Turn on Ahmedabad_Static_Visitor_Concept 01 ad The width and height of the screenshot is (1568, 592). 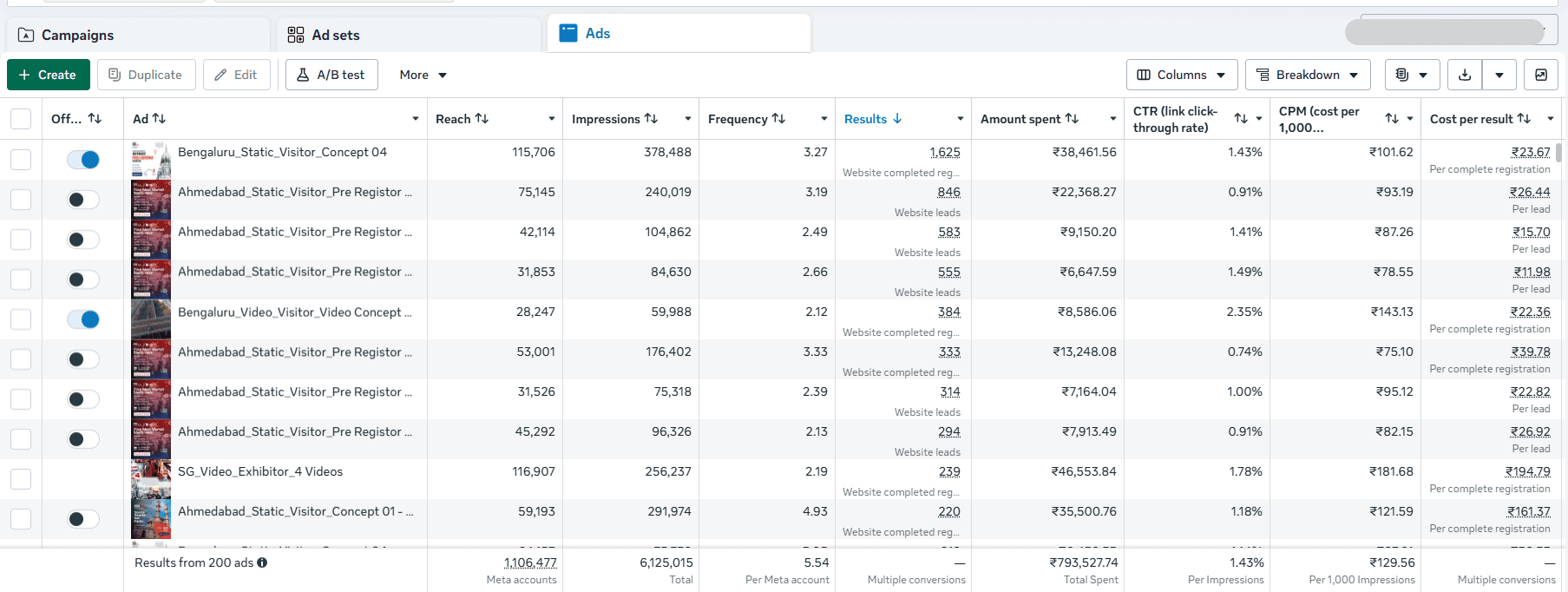point(83,519)
